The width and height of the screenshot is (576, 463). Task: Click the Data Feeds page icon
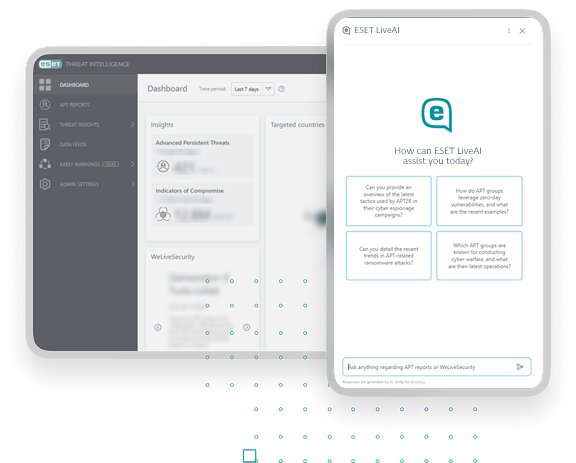click(x=45, y=144)
